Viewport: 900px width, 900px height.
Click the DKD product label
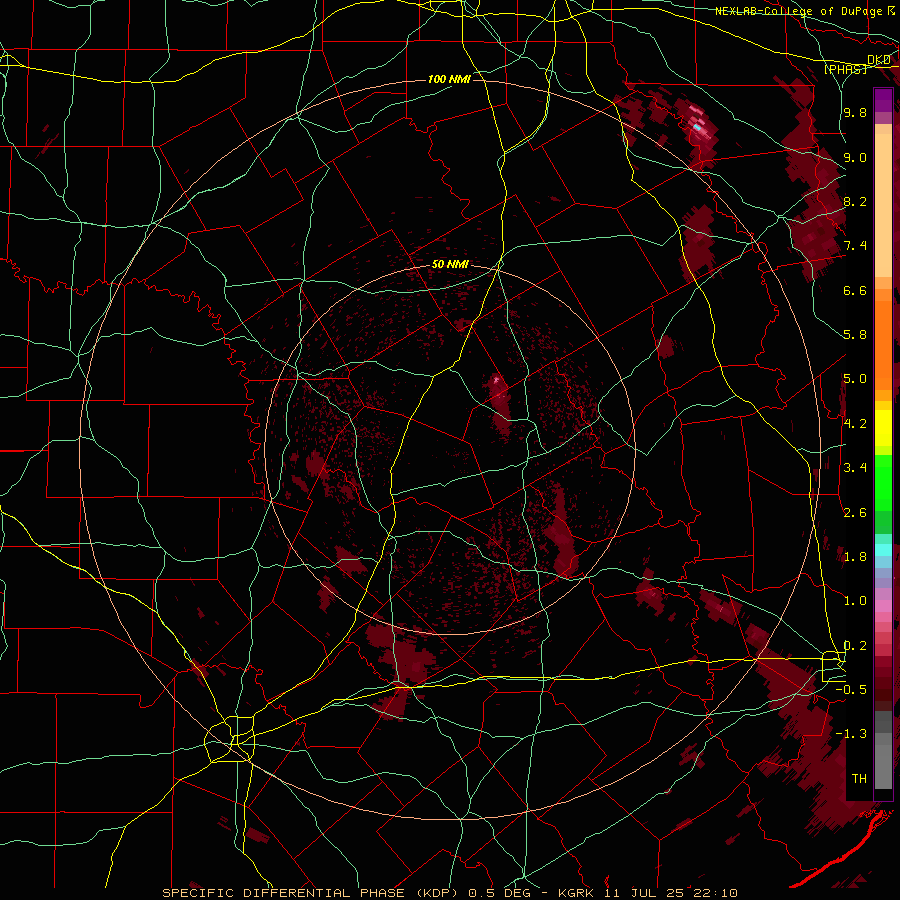[879, 59]
